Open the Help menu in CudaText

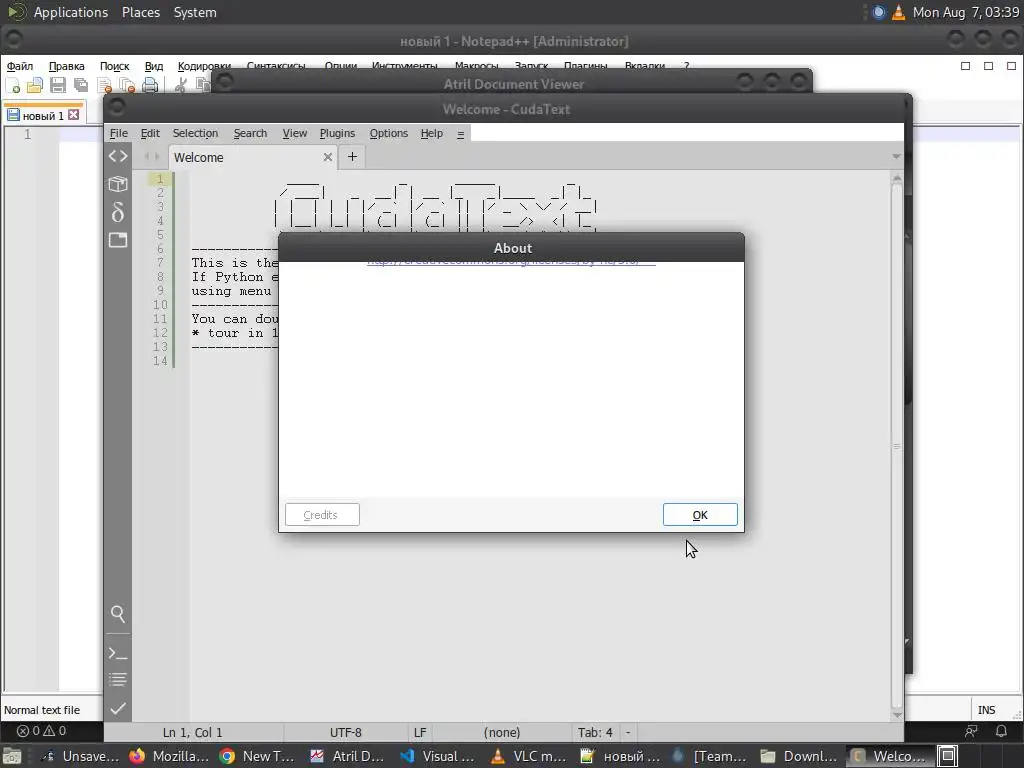point(432,133)
